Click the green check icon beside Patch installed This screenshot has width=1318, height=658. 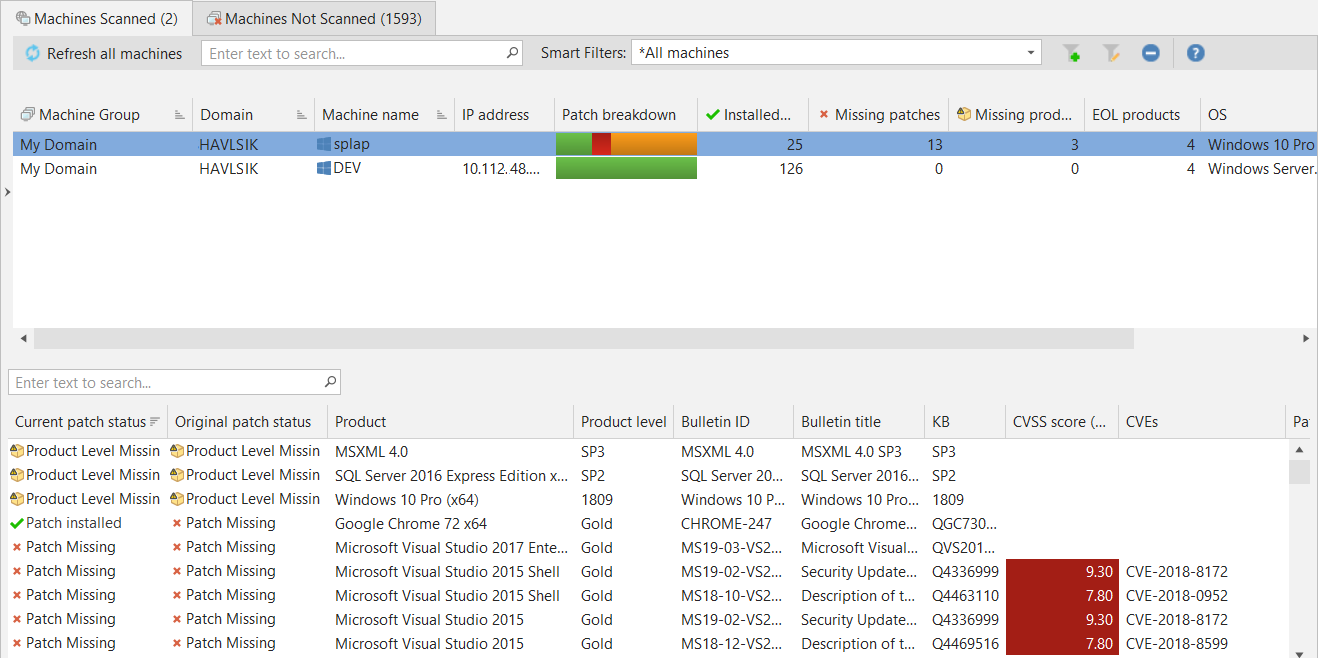17,523
